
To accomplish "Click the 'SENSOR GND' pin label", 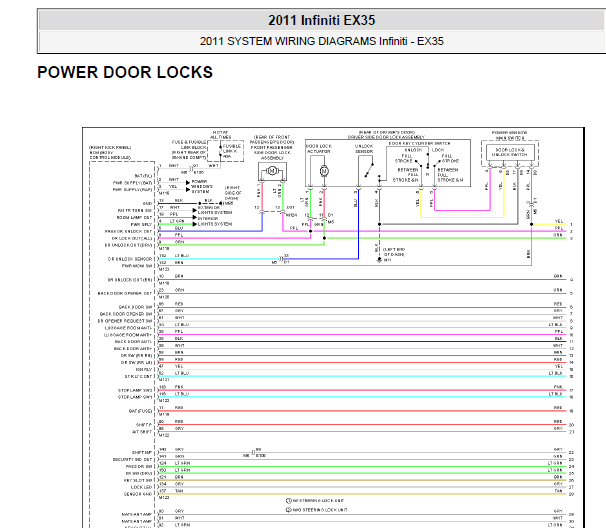I will pos(138,494).
